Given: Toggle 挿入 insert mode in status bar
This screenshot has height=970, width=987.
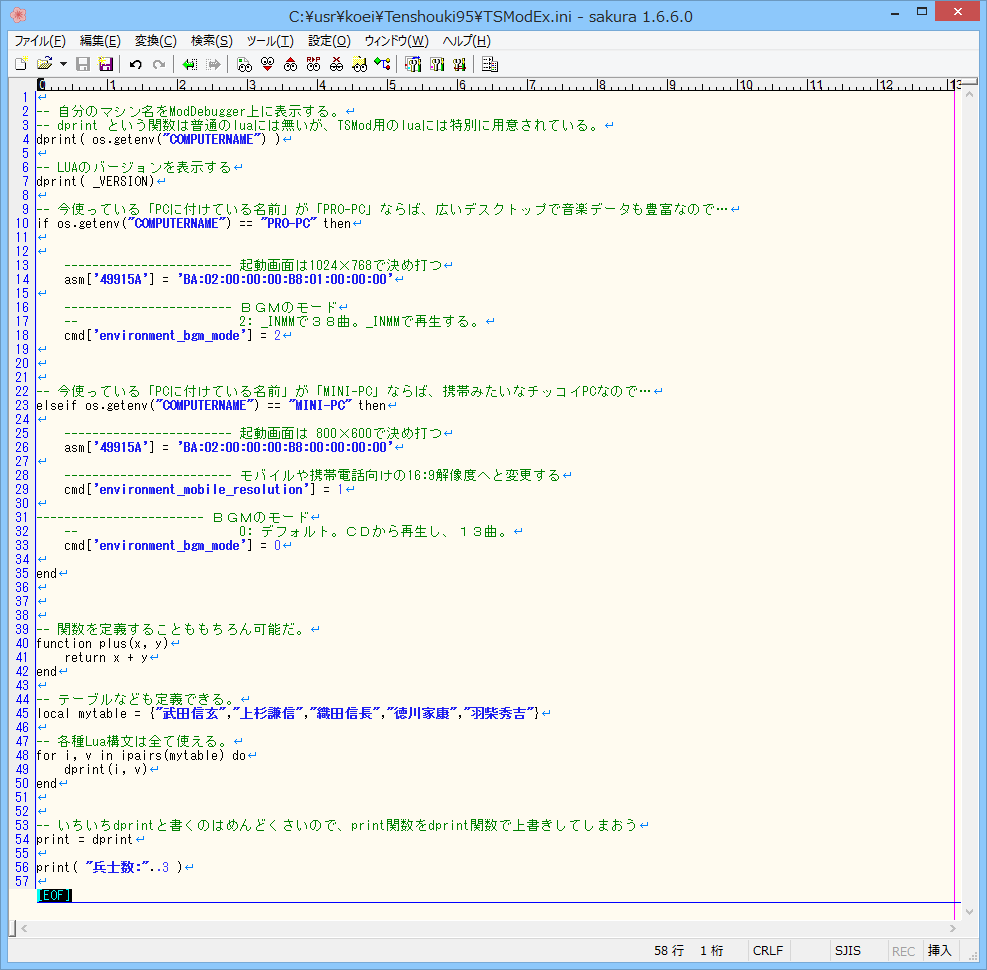Looking at the screenshot, I should click(939, 951).
